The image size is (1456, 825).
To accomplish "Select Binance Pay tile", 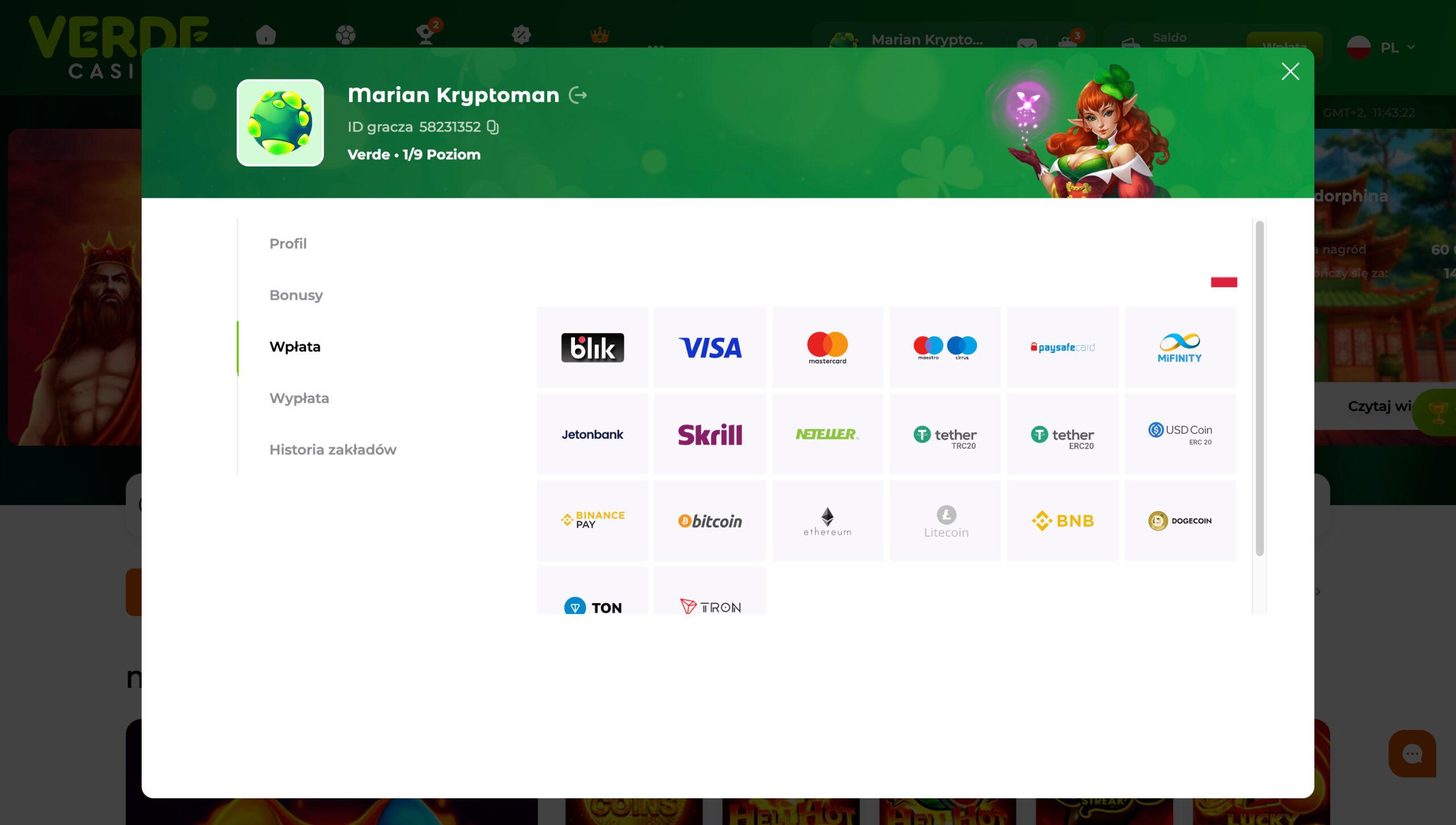I will 592,521.
